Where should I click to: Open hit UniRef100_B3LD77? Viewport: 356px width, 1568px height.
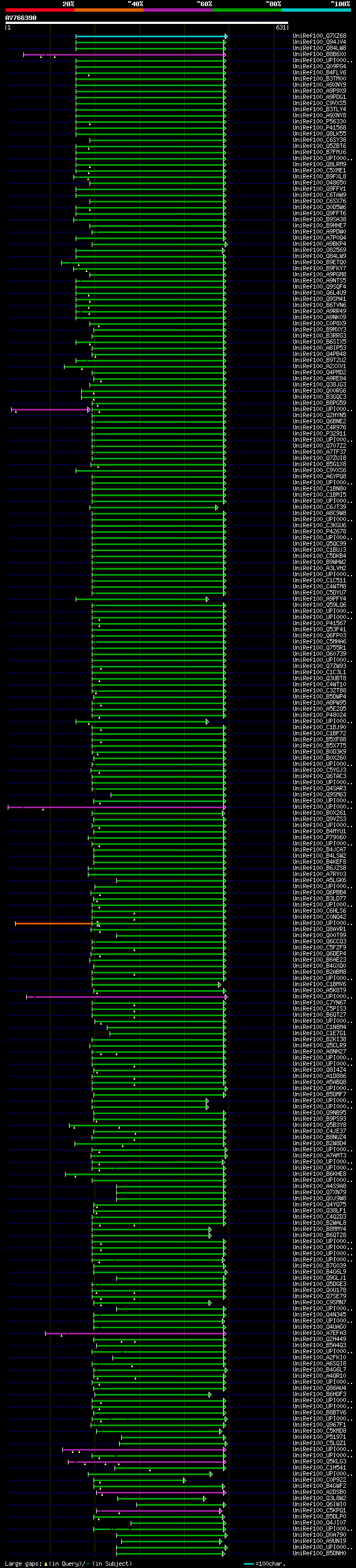(x=319, y=898)
